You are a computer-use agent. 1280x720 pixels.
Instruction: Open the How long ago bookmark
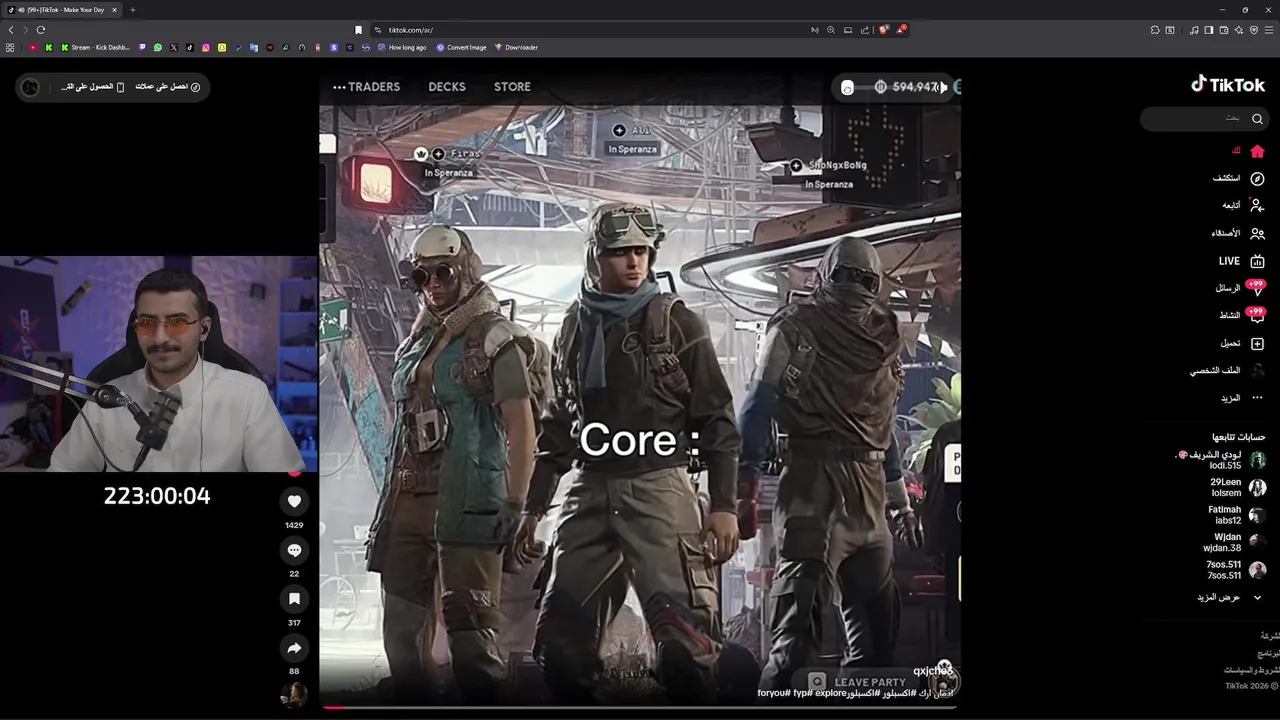(402, 47)
